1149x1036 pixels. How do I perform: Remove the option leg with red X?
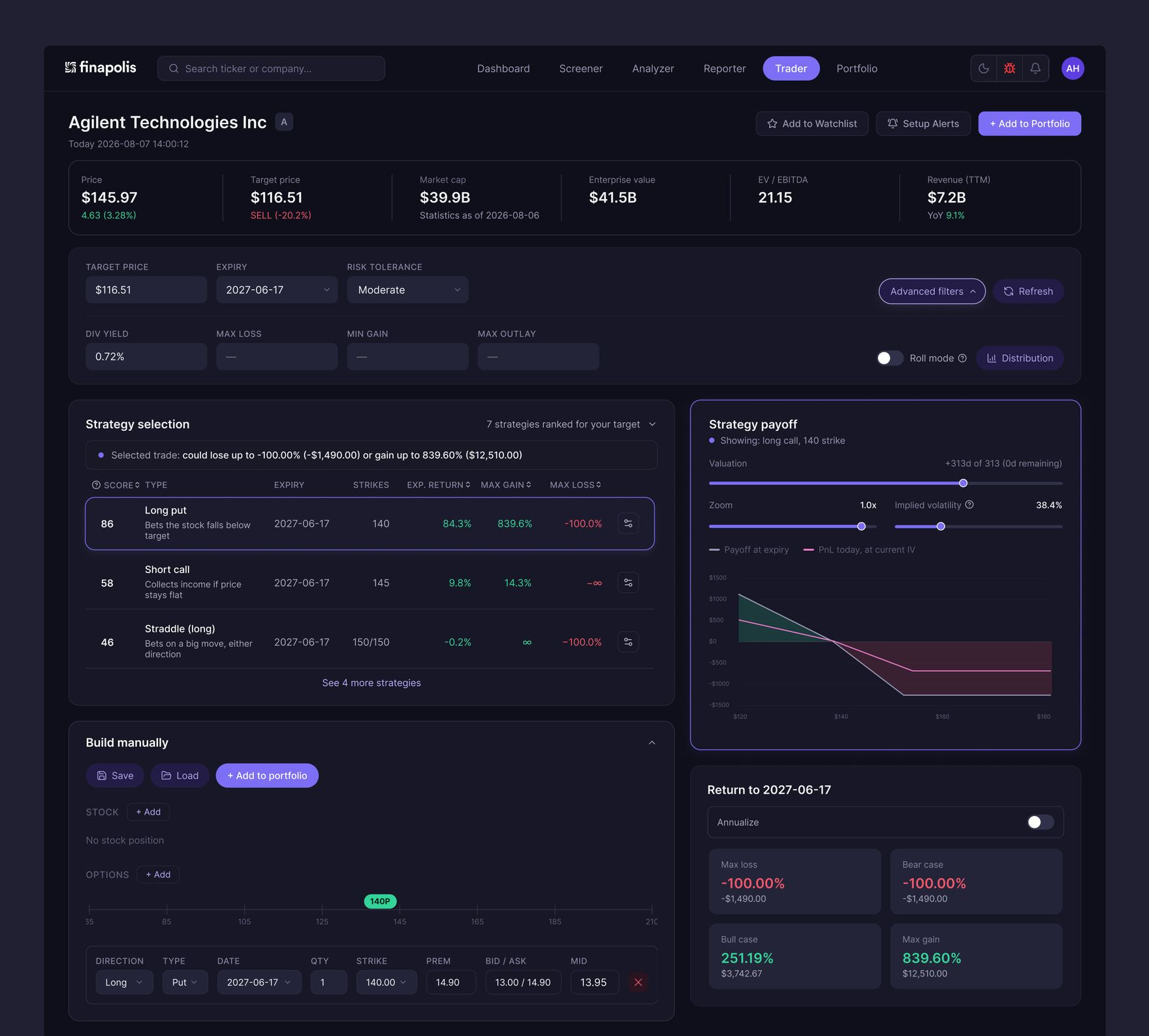tap(638, 982)
